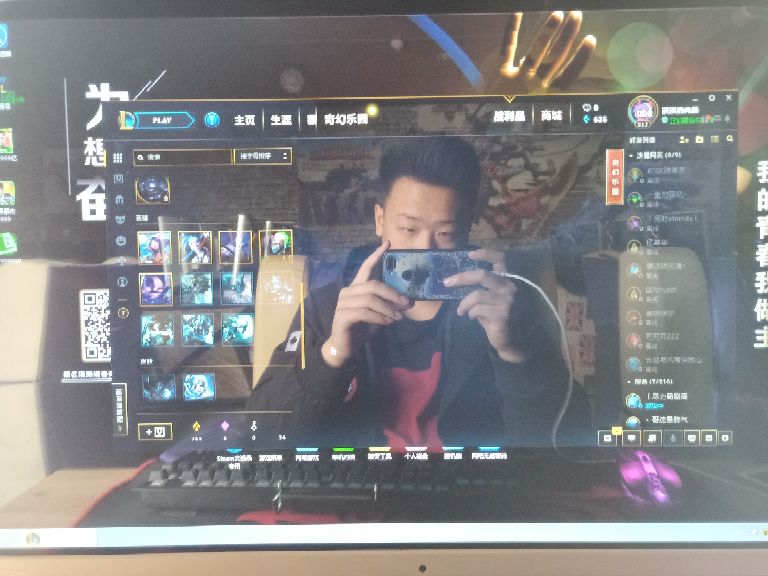The height and width of the screenshot is (576, 768).
Task: Open the 主页 home tab
Action: tap(244, 120)
